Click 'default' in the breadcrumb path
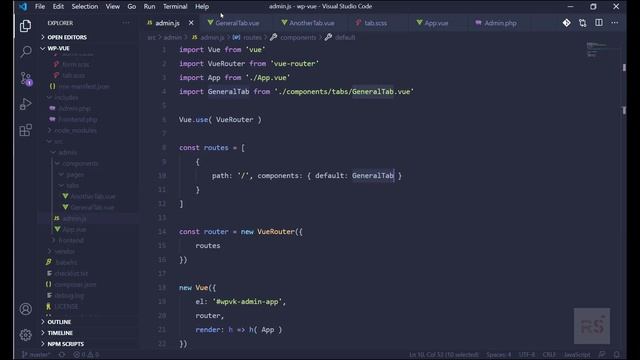This screenshot has width=640, height=360. coord(345,38)
